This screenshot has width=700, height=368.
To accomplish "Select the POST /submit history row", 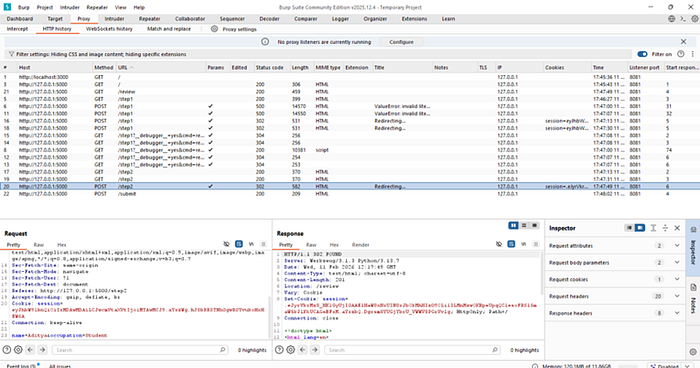I will (350, 194).
